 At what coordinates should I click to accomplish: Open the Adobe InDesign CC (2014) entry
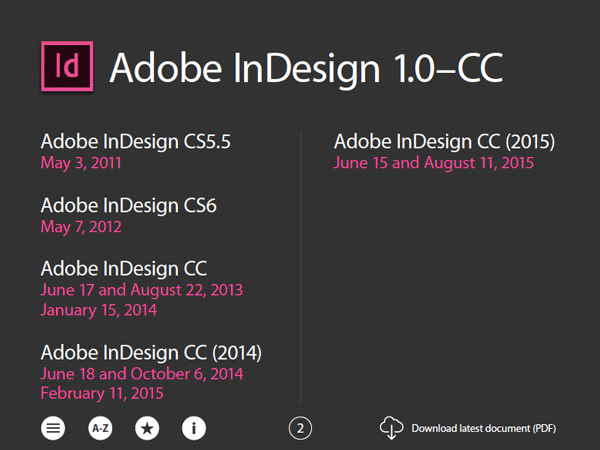click(152, 352)
